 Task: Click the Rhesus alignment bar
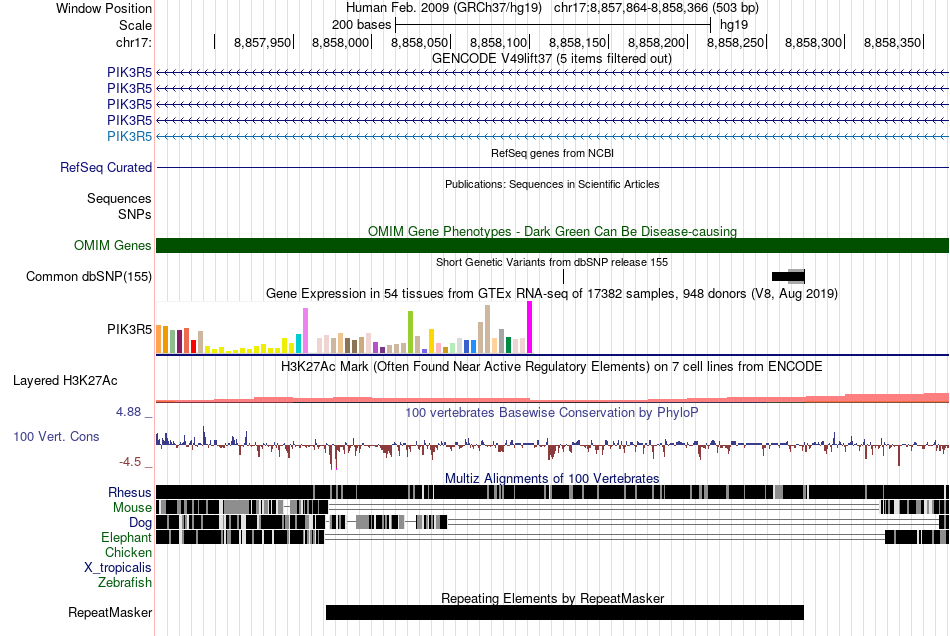pos(553,492)
